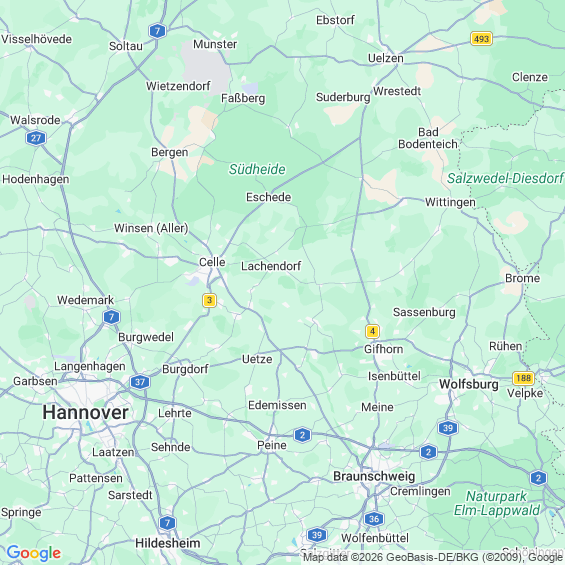Screen dimensions: 565x565
Task: Select the Braunschweig city label
Action: click(x=374, y=476)
